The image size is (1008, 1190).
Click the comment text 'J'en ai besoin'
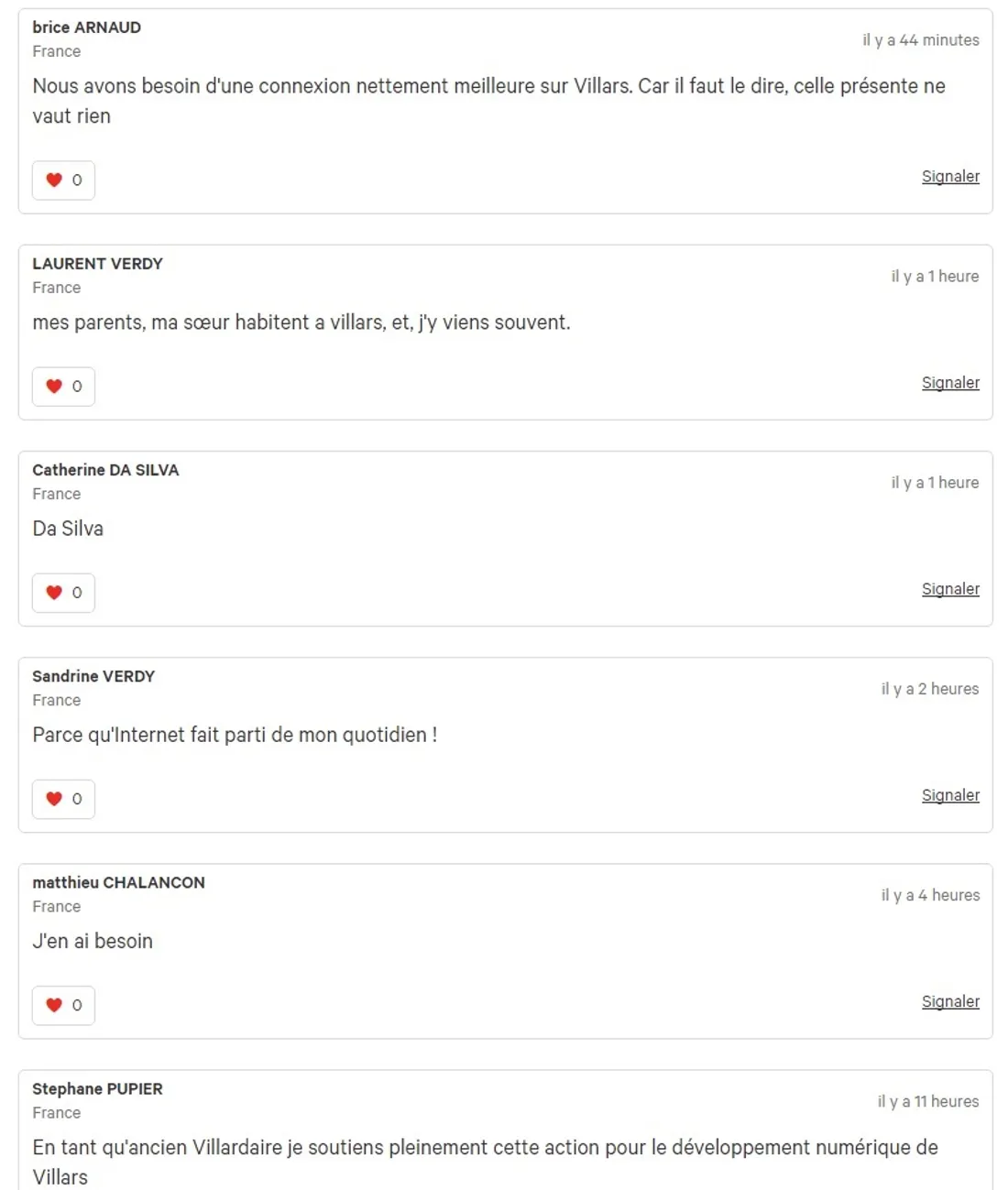tap(93, 941)
